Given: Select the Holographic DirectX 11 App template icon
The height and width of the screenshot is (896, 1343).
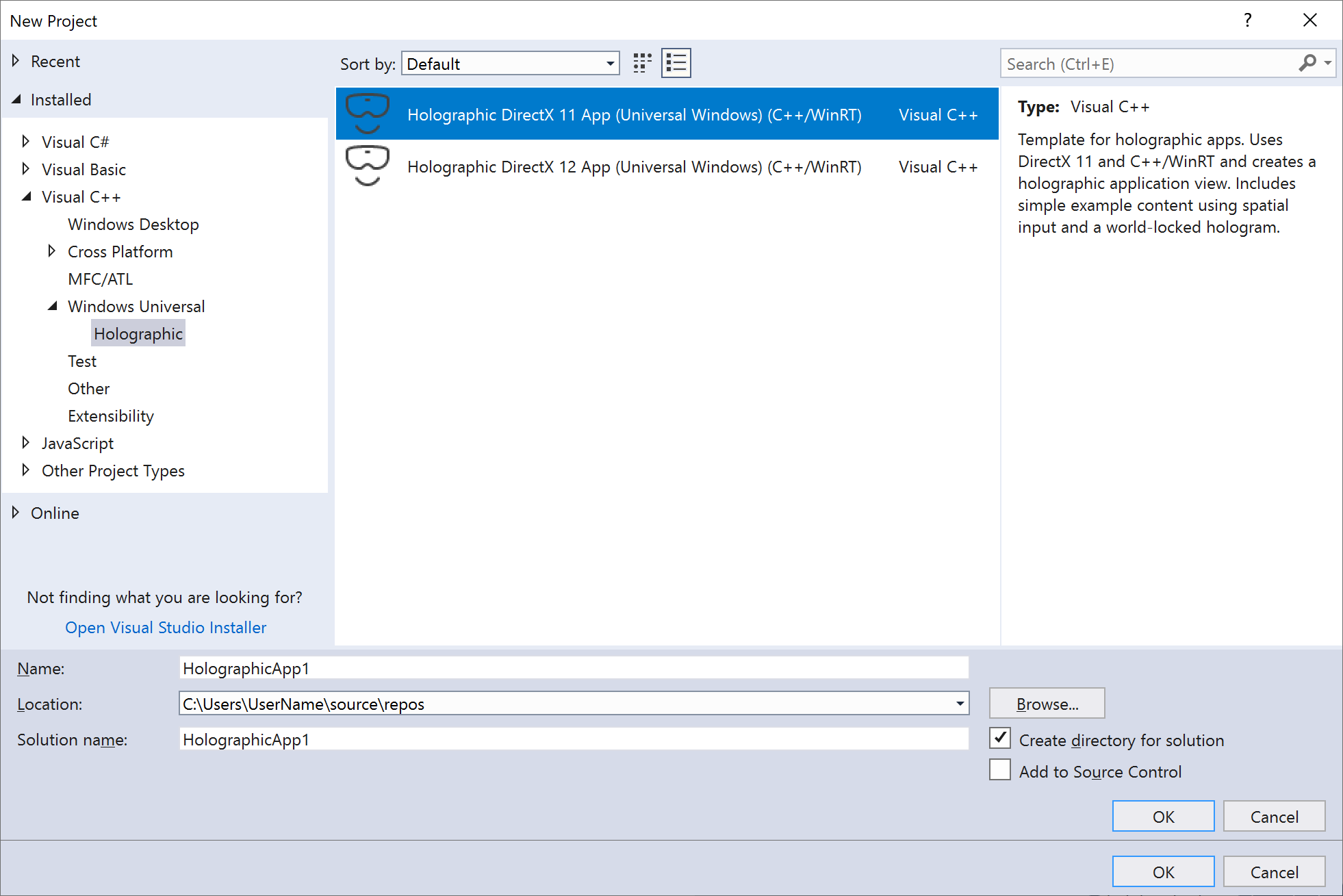Looking at the screenshot, I should (x=365, y=113).
